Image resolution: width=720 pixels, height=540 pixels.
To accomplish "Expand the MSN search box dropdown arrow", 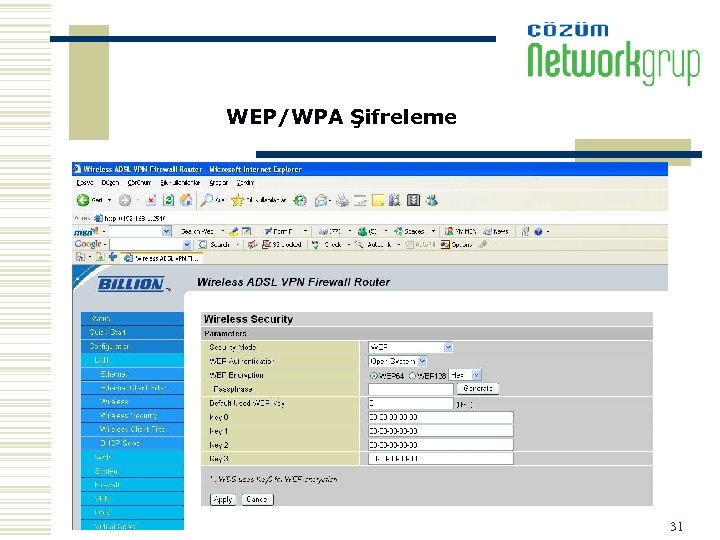I will point(167,231).
